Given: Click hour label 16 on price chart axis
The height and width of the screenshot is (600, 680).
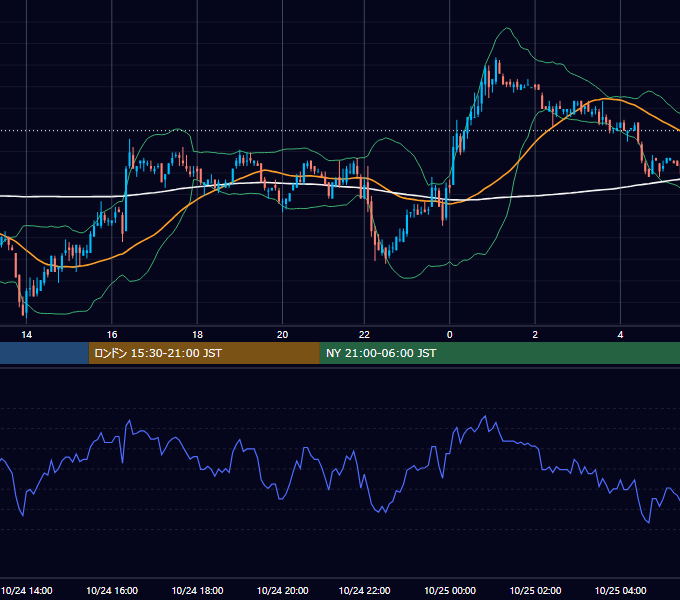Looking at the screenshot, I should (112, 334).
